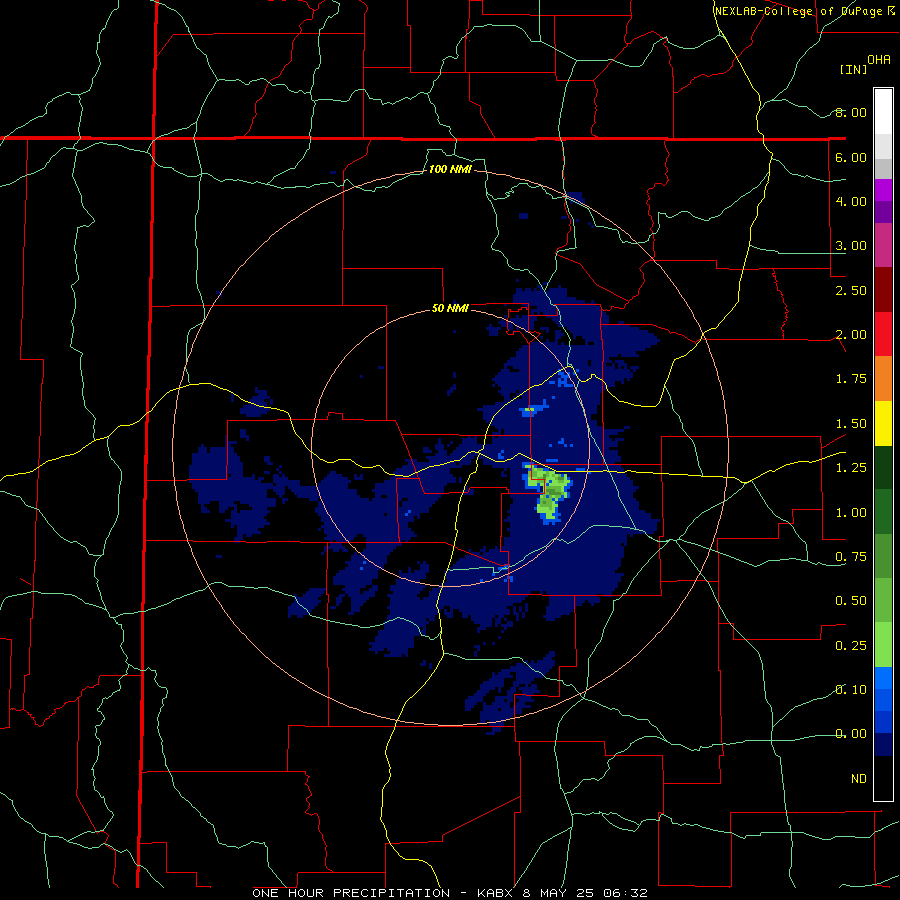This screenshot has height=900, width=900.
Task: Pick the lime green swatch beside 0.25
Action: [883, 645]
